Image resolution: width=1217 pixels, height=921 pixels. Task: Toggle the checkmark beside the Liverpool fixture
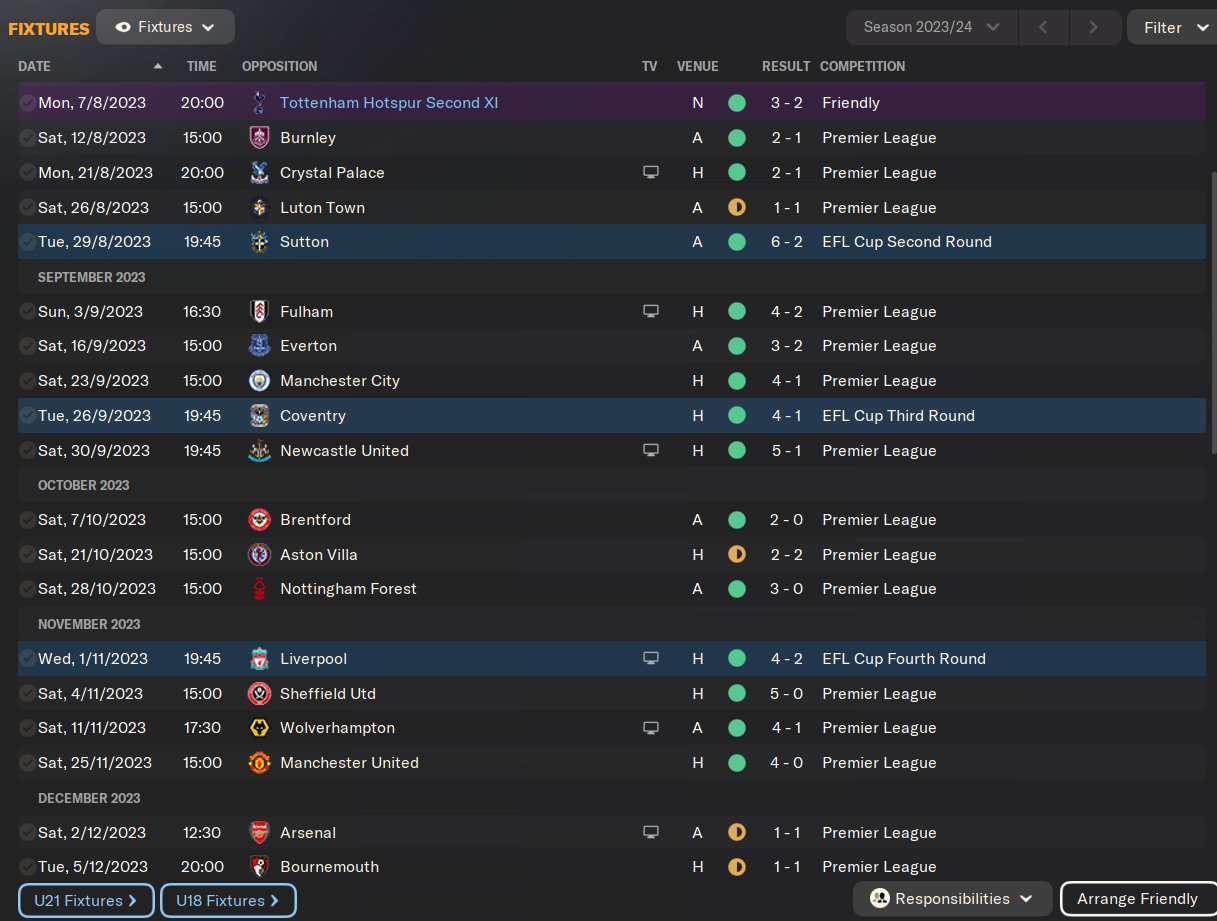pos(27,659)
